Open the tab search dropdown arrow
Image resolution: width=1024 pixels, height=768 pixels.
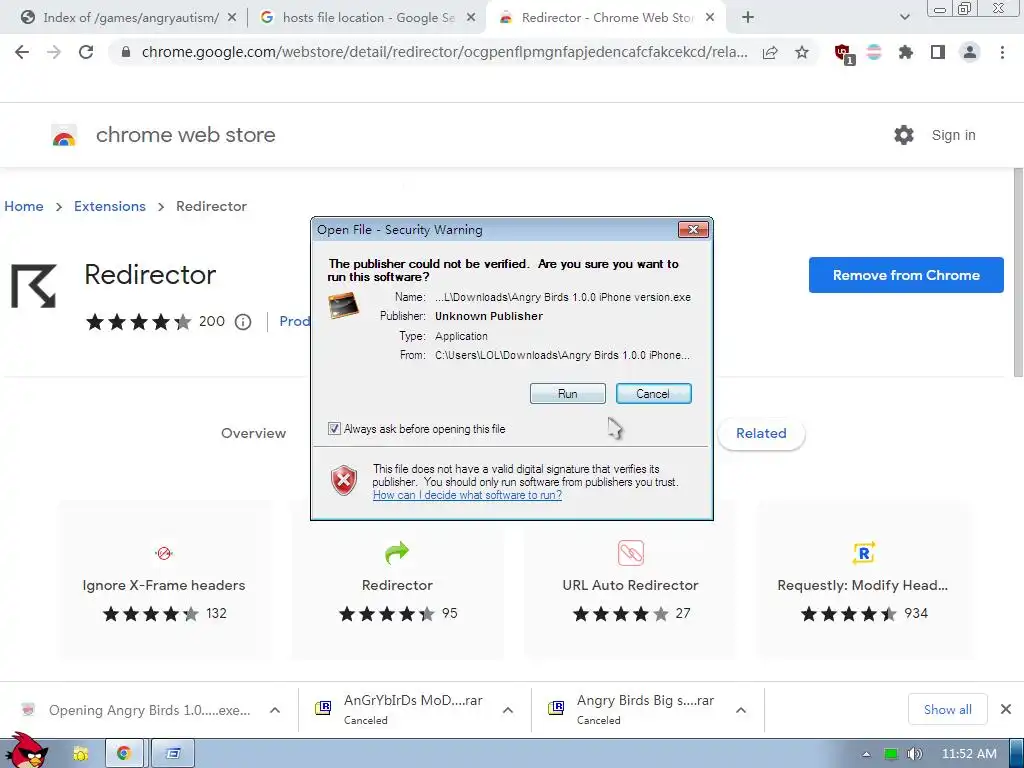(x=904, y=17)
